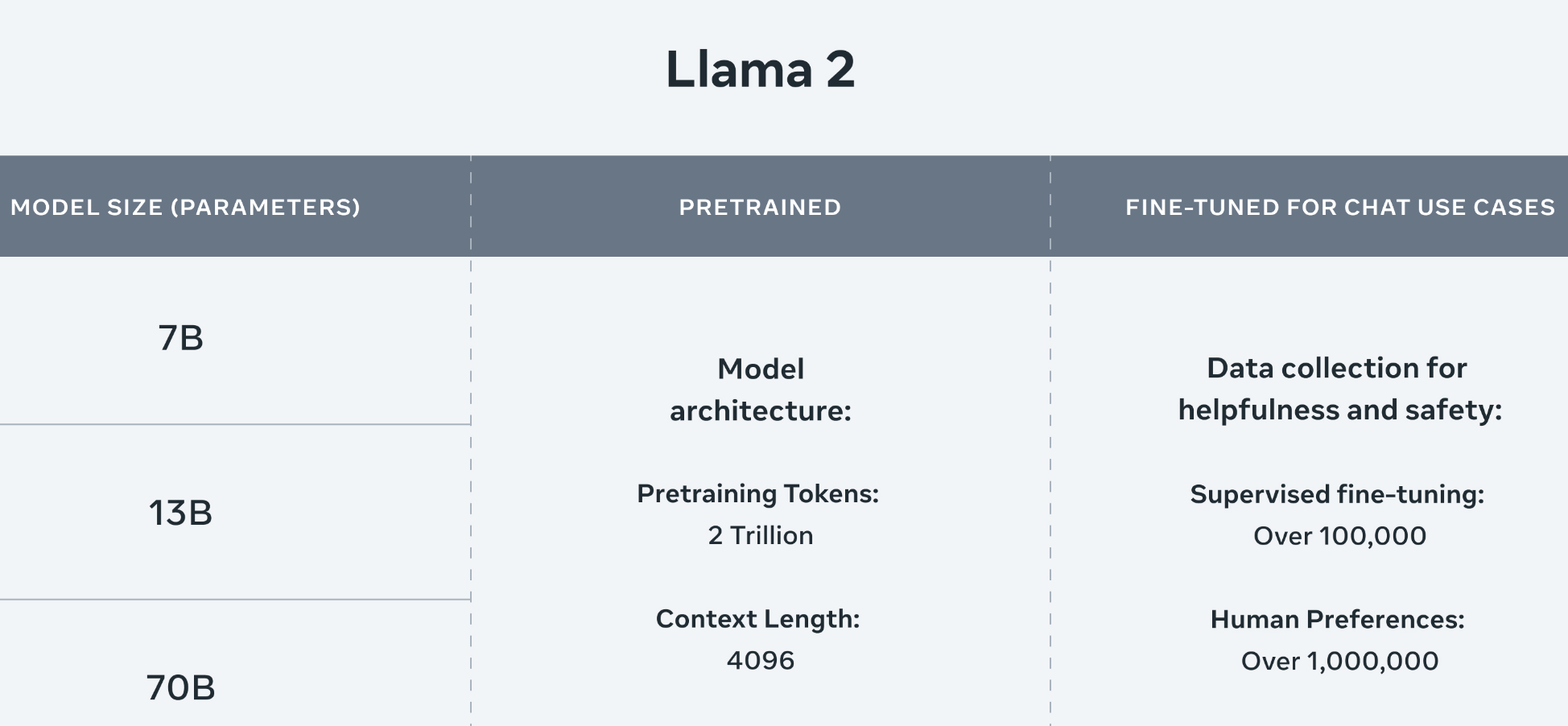Click the Supervised fine-tuning label
The width and height of the screenshot is (1568, 726).
1337,494
